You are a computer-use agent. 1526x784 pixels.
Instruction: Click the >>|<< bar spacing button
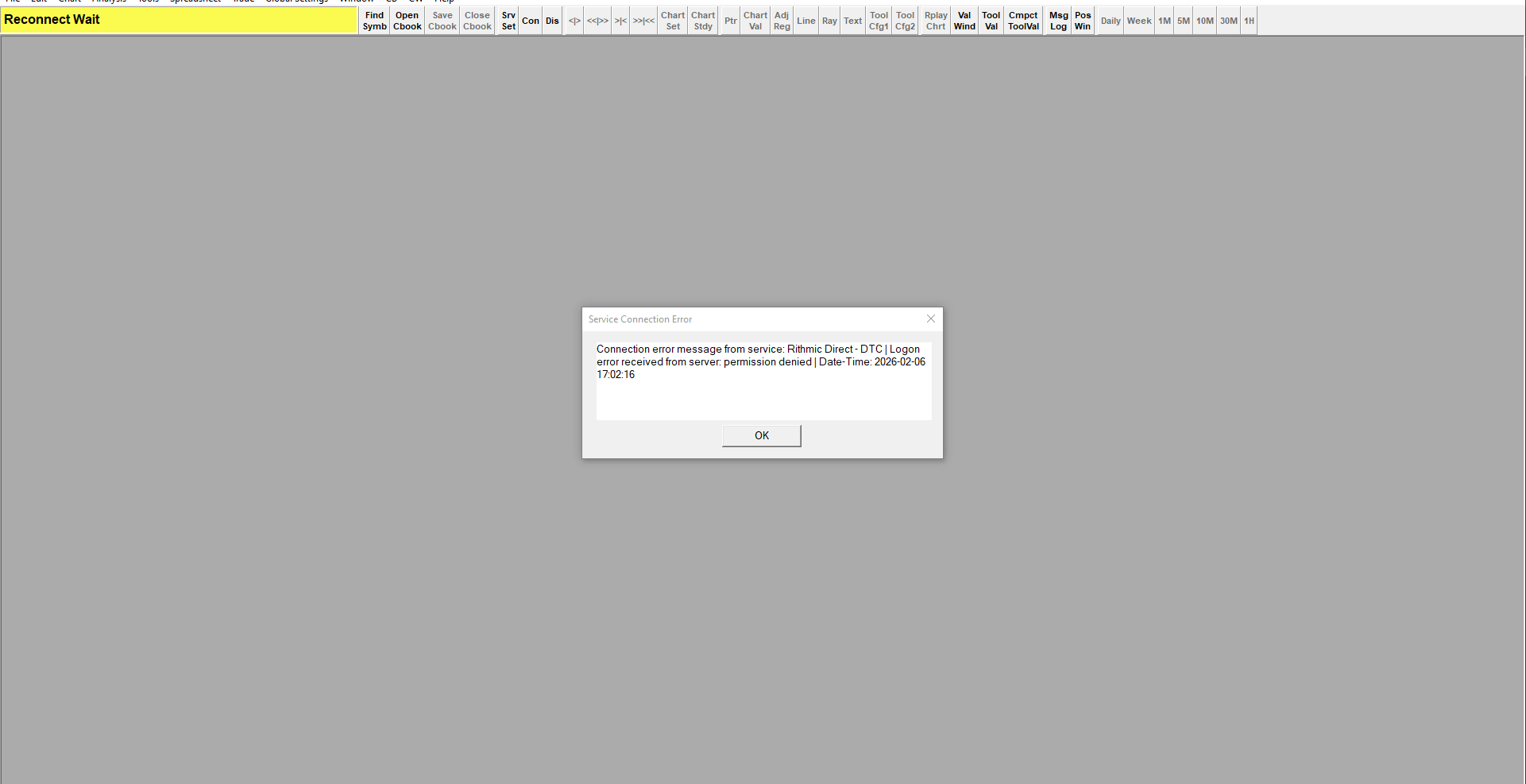(x=643, y=21)
